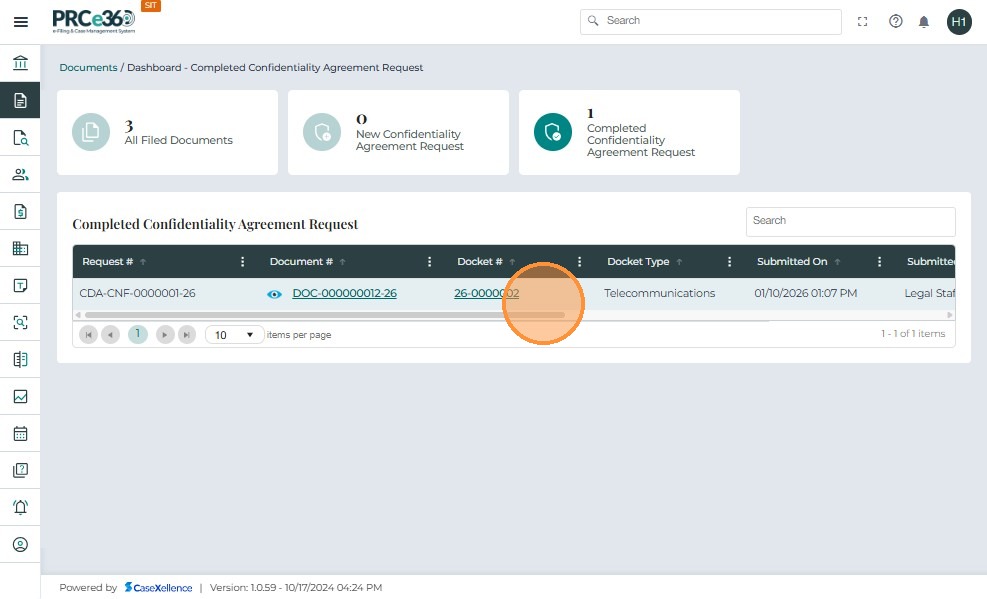Image resolution: width=987 pixels, height=599 pixels.
Task: Go to first page of results
Action: click(88, 335)
